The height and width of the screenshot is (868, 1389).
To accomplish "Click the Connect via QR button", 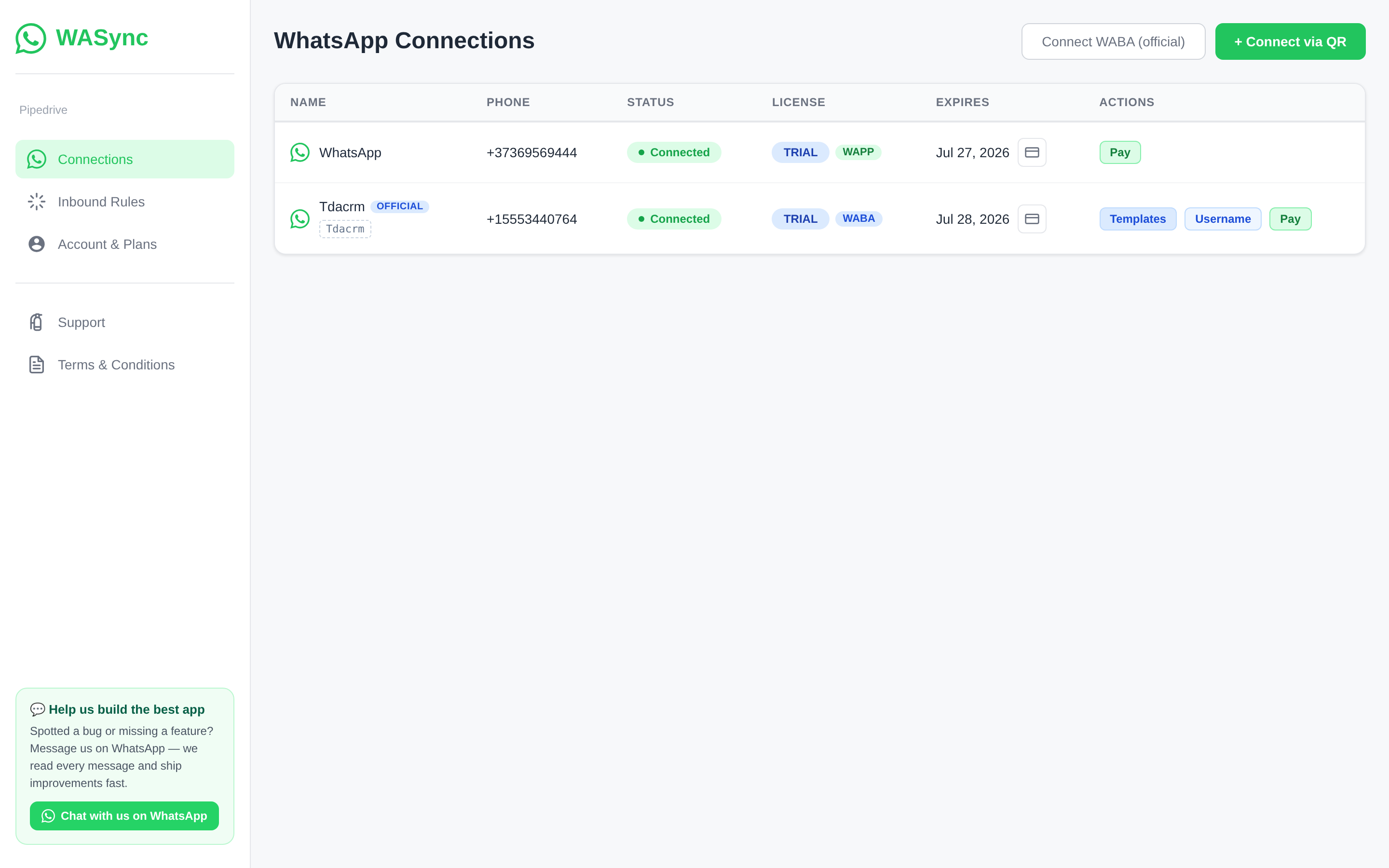I will point(1290,41).
